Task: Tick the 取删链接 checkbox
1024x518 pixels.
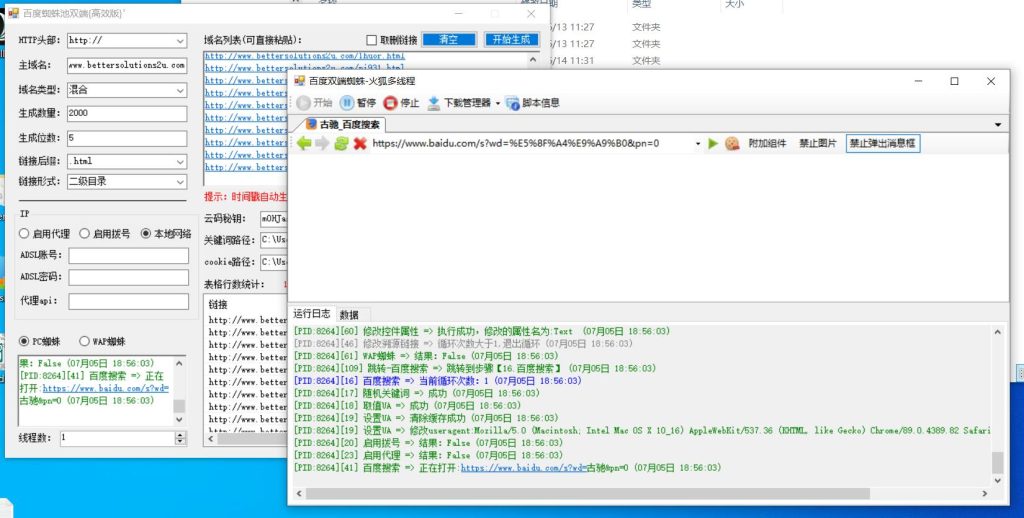Action: 372,40
